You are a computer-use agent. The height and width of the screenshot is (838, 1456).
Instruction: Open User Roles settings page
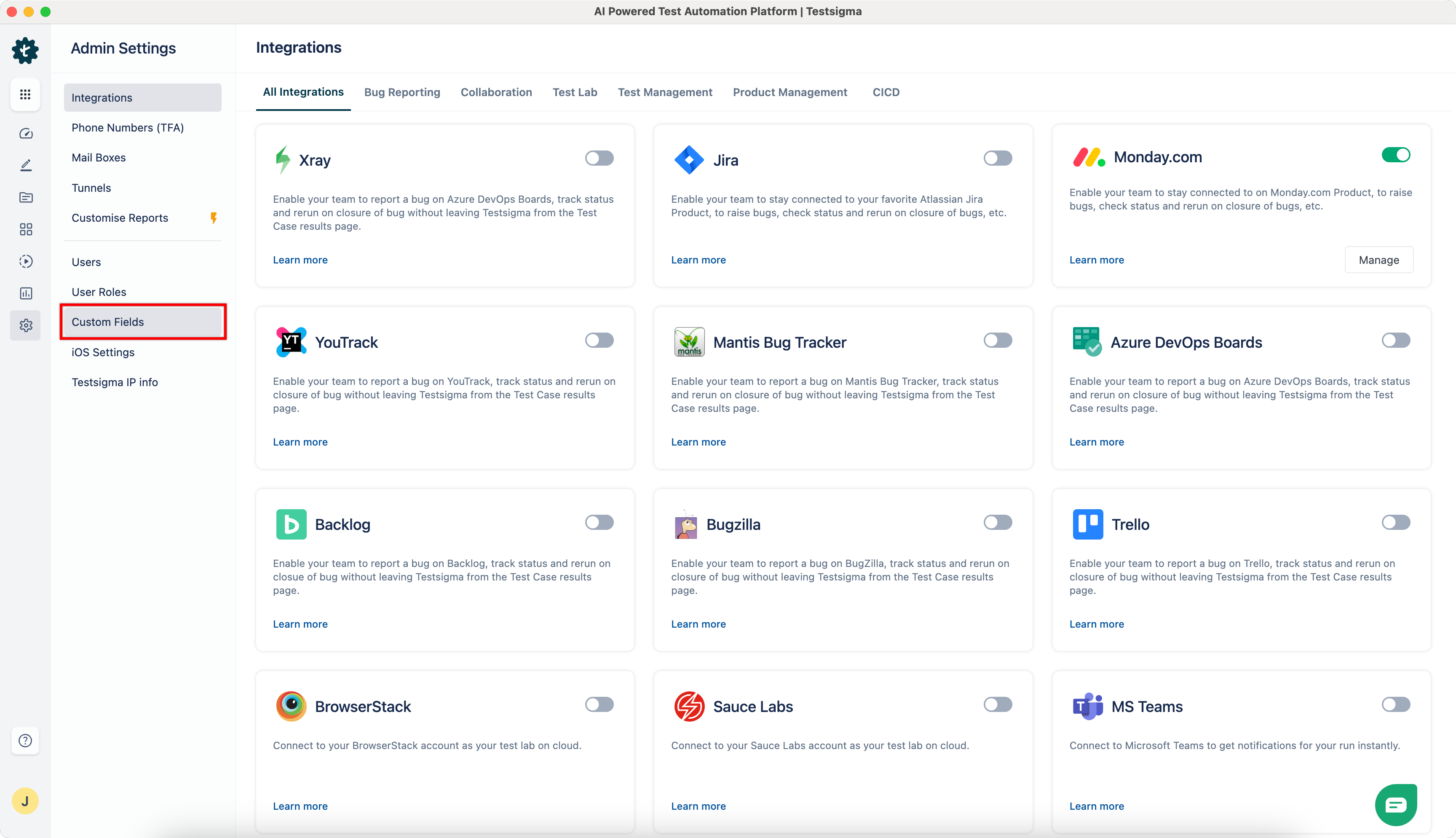click(x=143, y=292)
